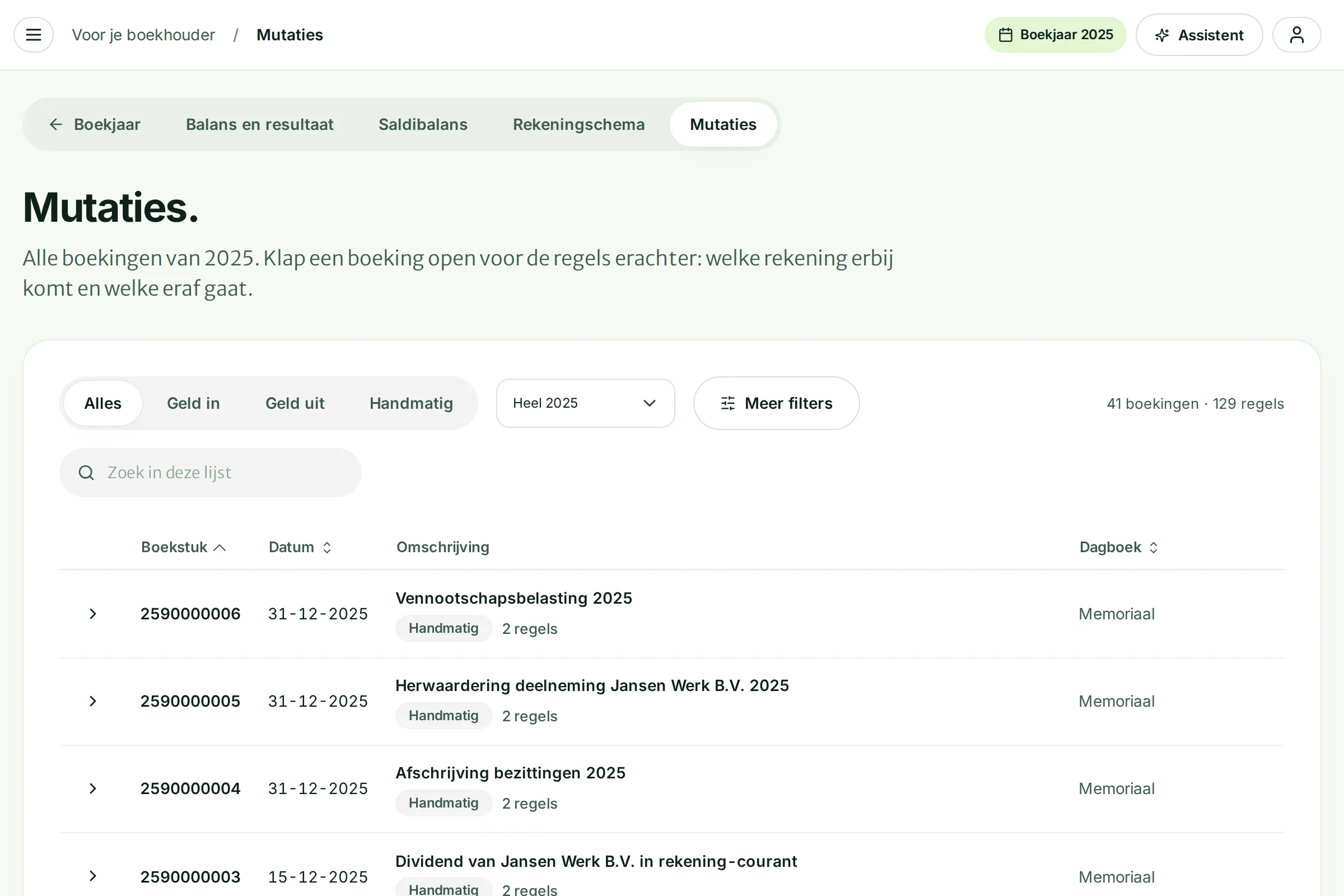Open Meer filters
This screenshot has width=1344, height=896.
(776, 403)
